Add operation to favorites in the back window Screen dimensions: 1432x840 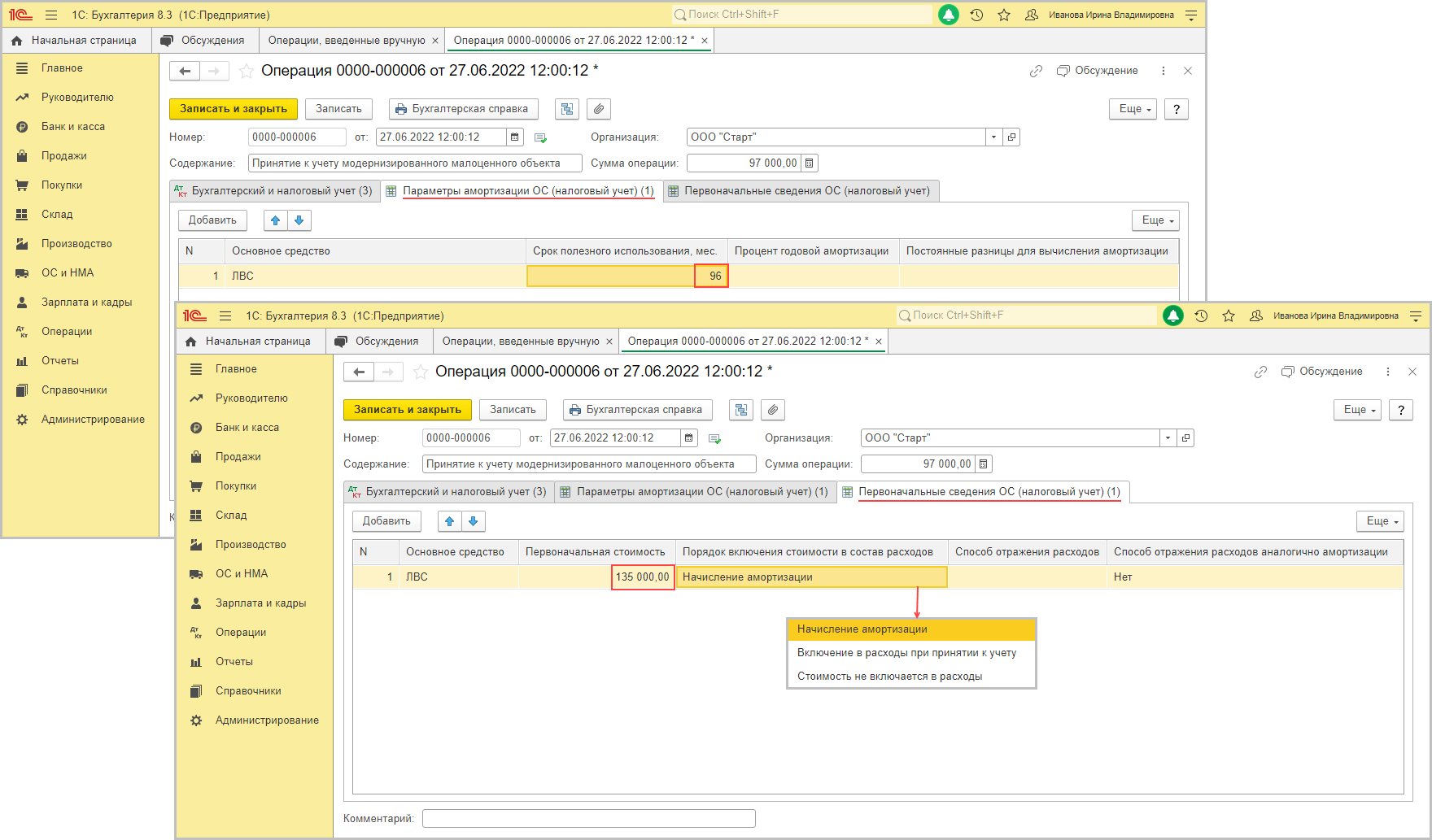[x=247, y=71]
